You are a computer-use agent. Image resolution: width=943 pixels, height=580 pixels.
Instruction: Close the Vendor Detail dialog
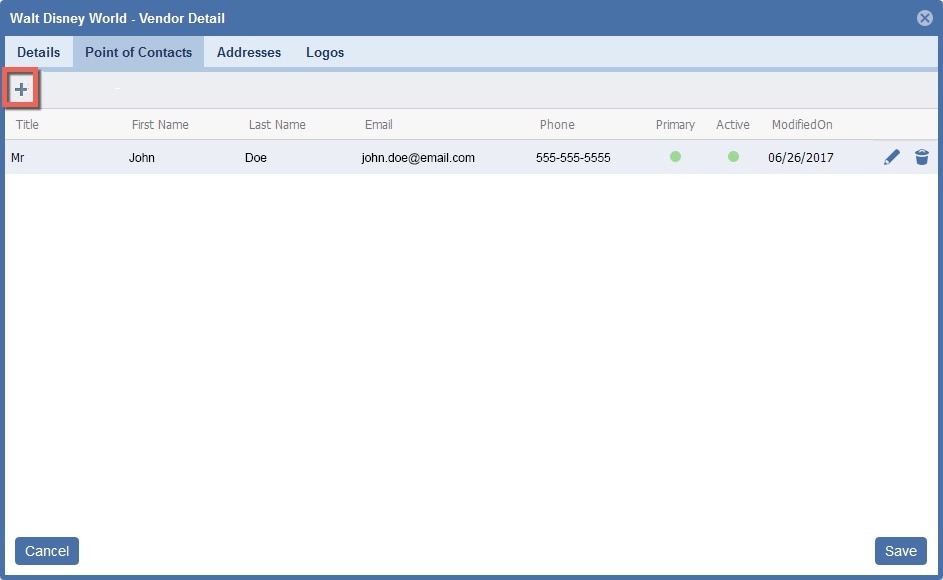tap(925, 18)
